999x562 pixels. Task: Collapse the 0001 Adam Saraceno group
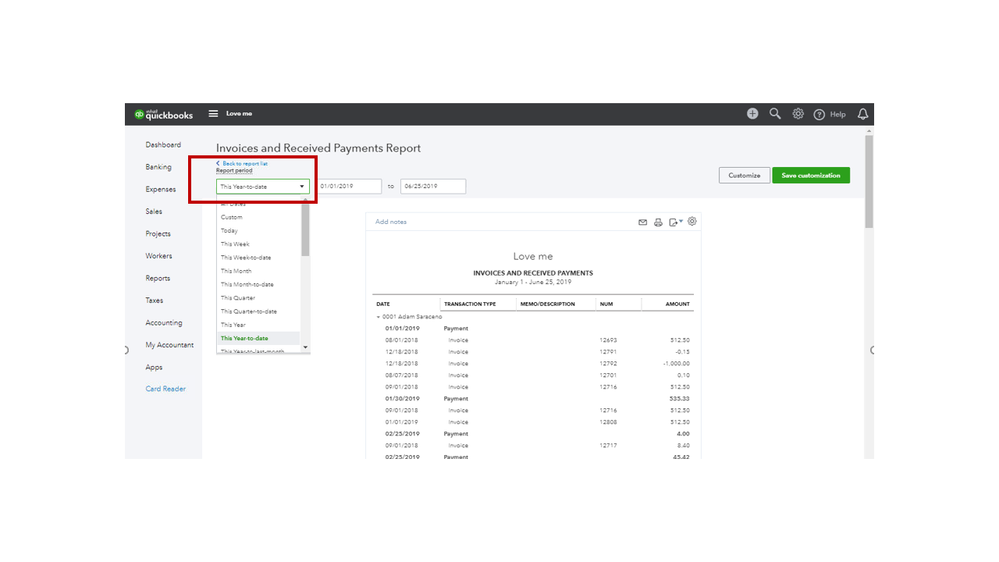378,316
